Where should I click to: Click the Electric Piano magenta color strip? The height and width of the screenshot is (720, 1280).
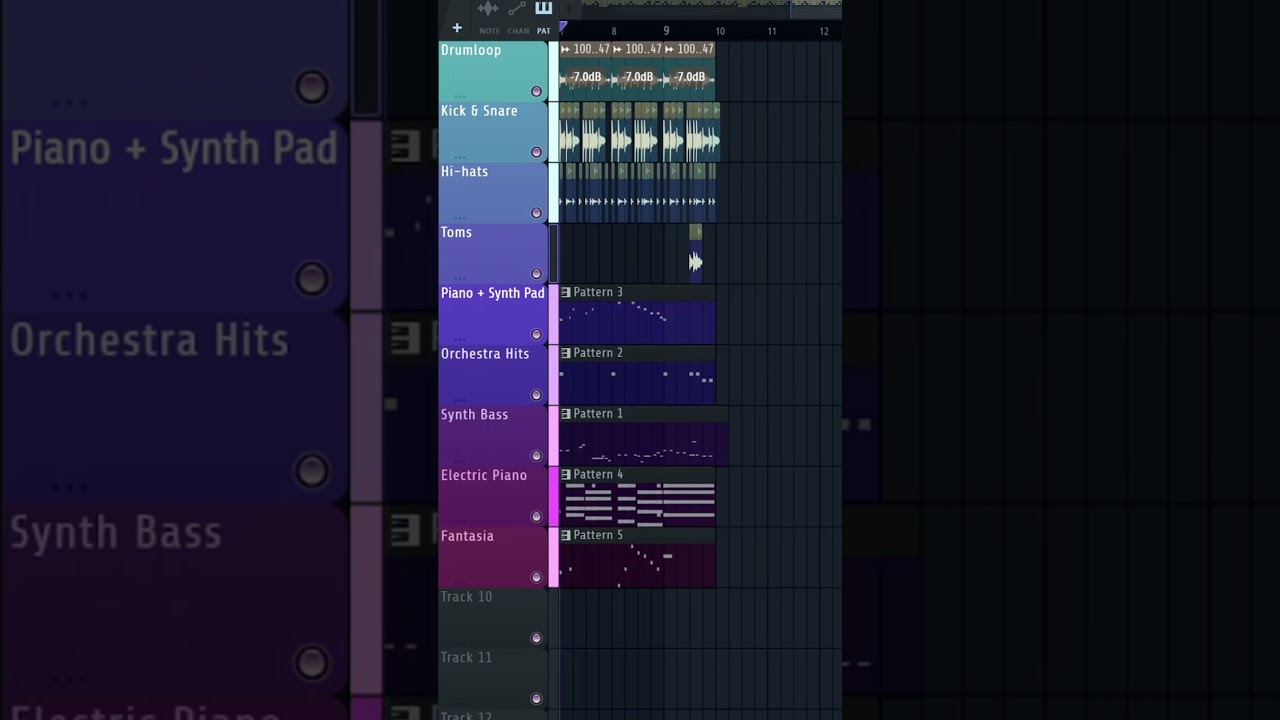coord(554,496)
